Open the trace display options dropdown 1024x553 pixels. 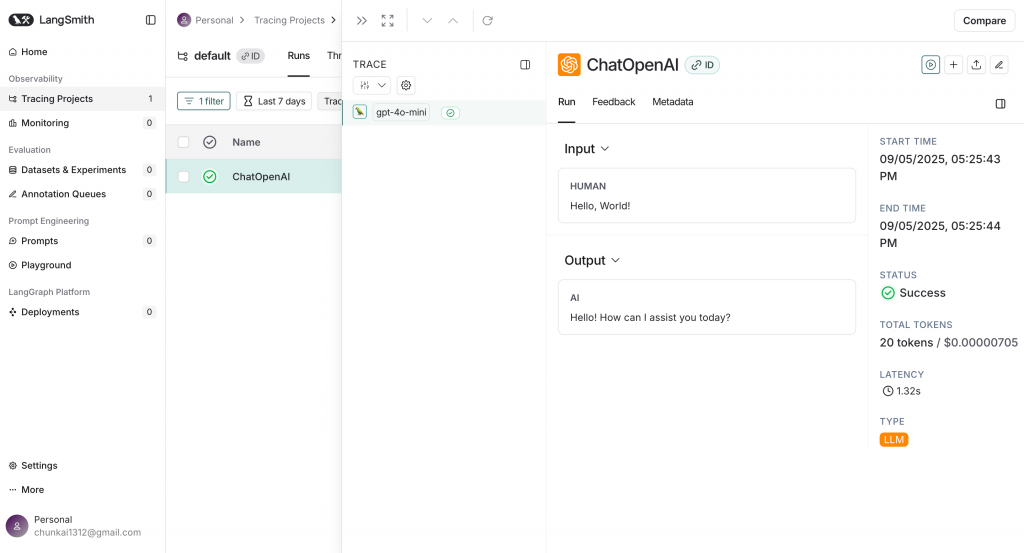[x=372, y=86]
